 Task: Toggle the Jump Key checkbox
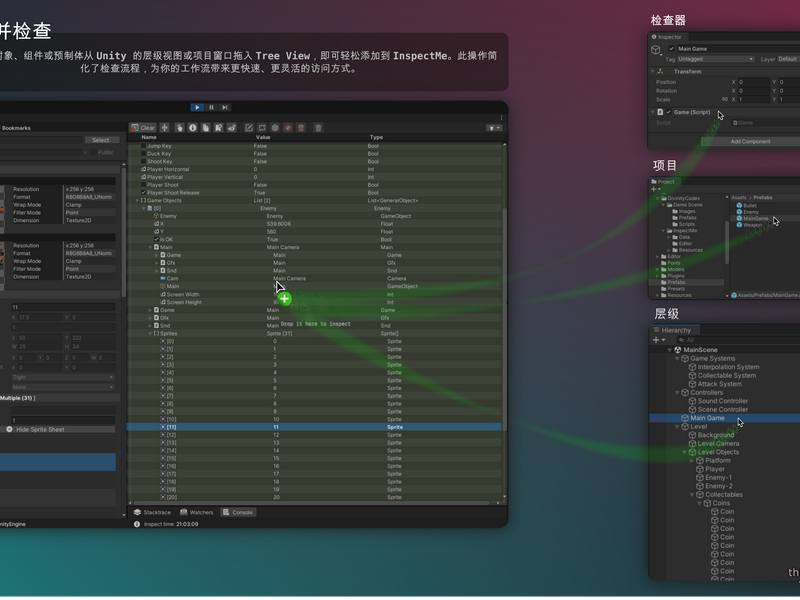point(143,146)
